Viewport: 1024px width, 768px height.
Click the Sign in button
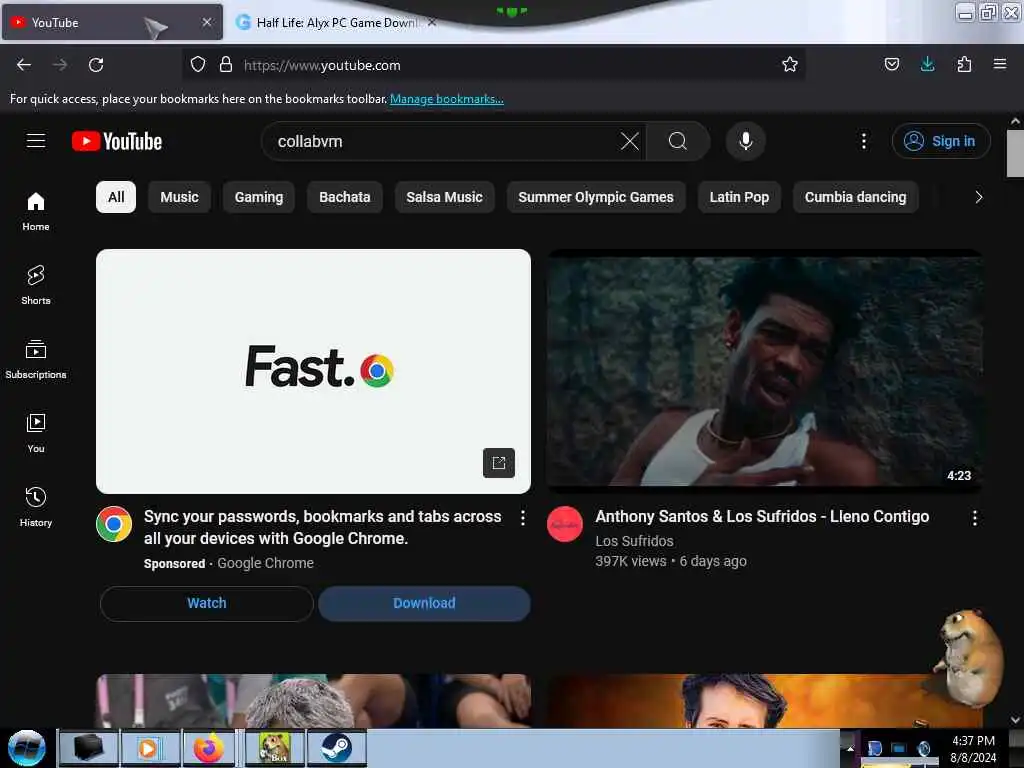(941, 141)
